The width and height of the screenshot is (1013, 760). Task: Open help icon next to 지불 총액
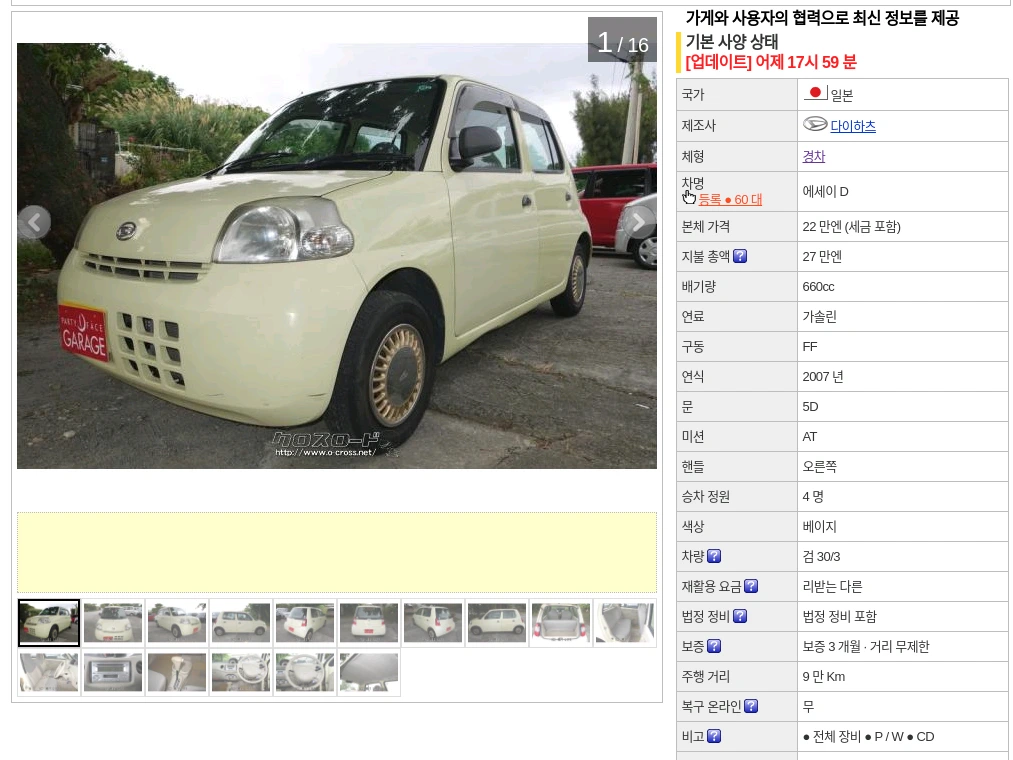(740, 256)
